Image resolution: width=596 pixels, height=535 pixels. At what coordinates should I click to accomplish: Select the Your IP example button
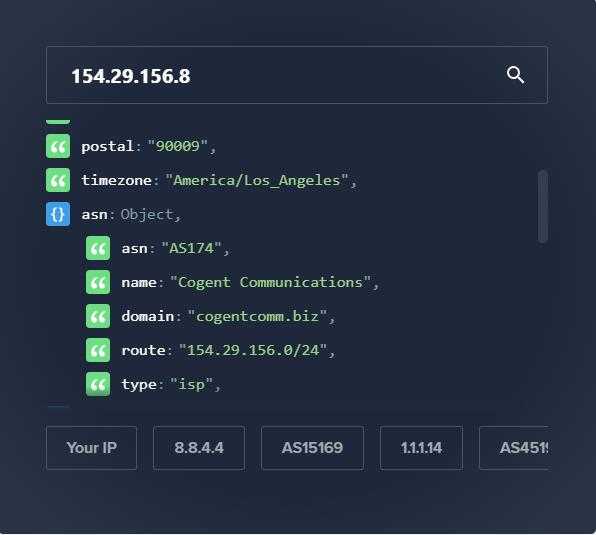pyautogui.click(x=91, y=448)
